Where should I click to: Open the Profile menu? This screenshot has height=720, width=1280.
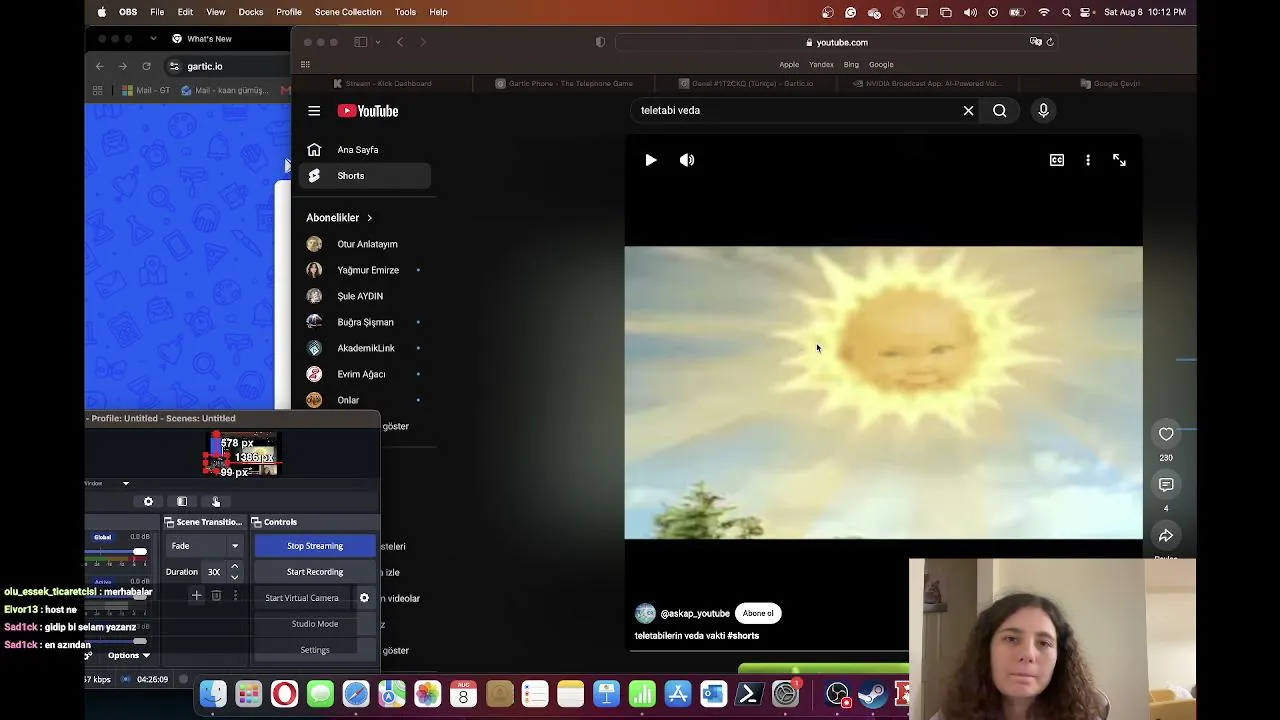click(289, 12)
